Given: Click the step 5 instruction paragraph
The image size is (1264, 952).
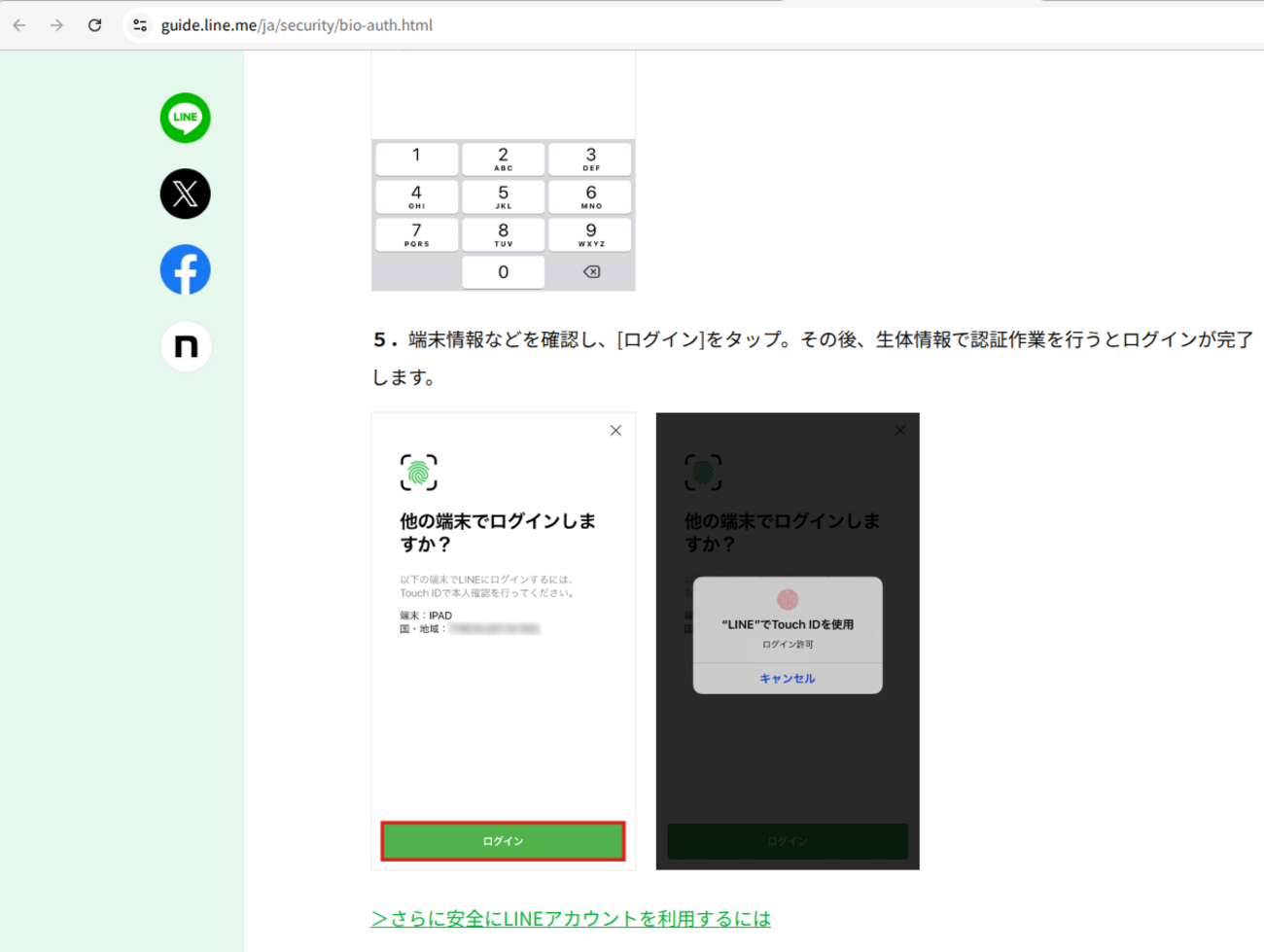Looking at the screenshot, I should point(813,358).
